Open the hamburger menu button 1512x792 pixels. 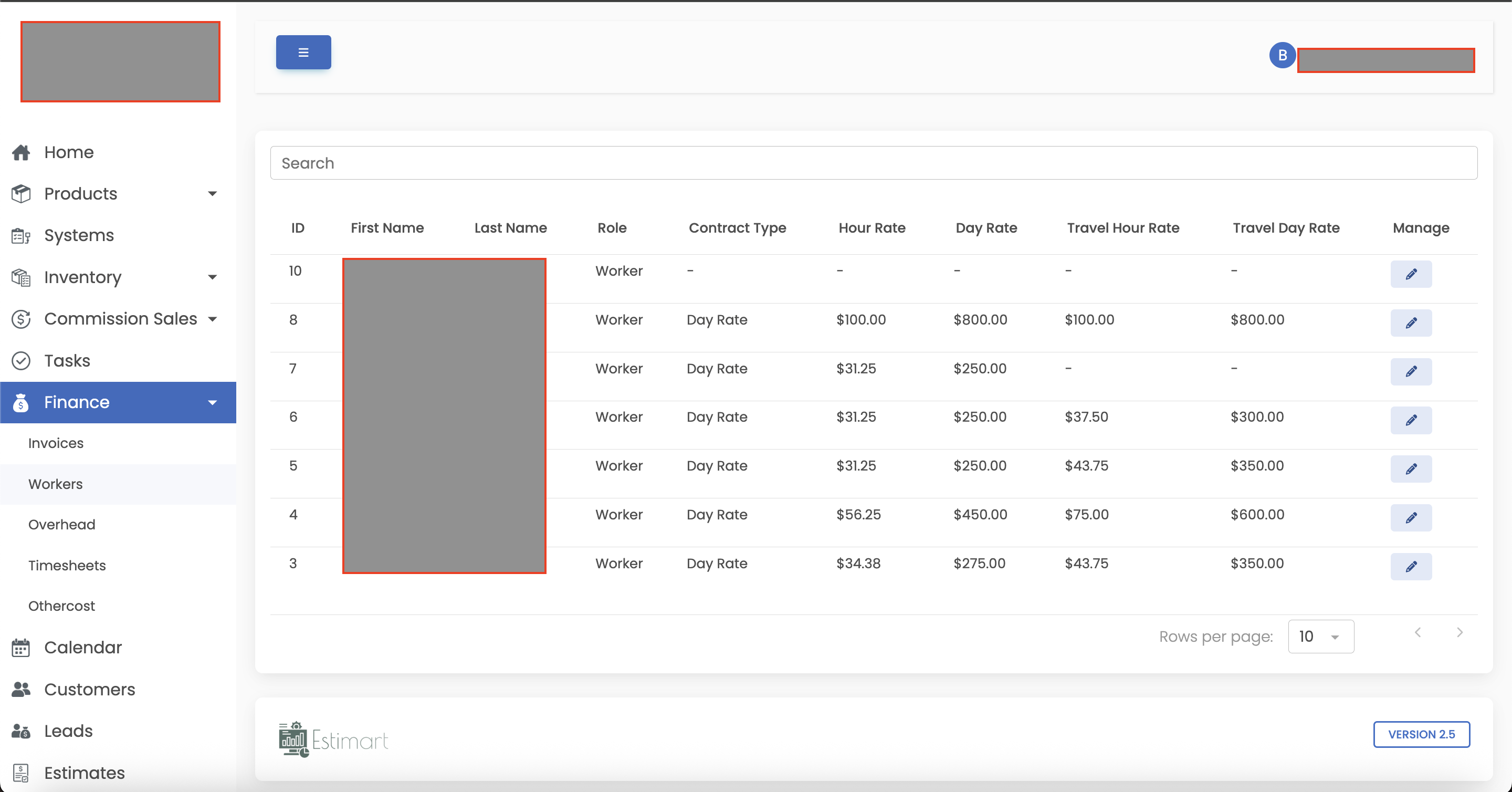tap(303, 51)
